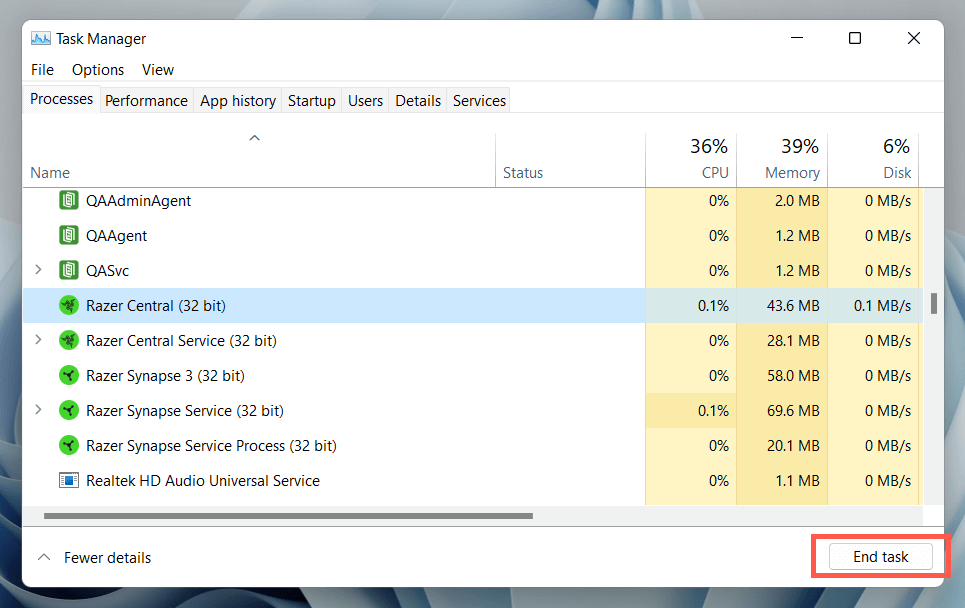
Task: Click the 0.1 MB/s disk value
Action: pyautogui.click(x=882, y=306)
